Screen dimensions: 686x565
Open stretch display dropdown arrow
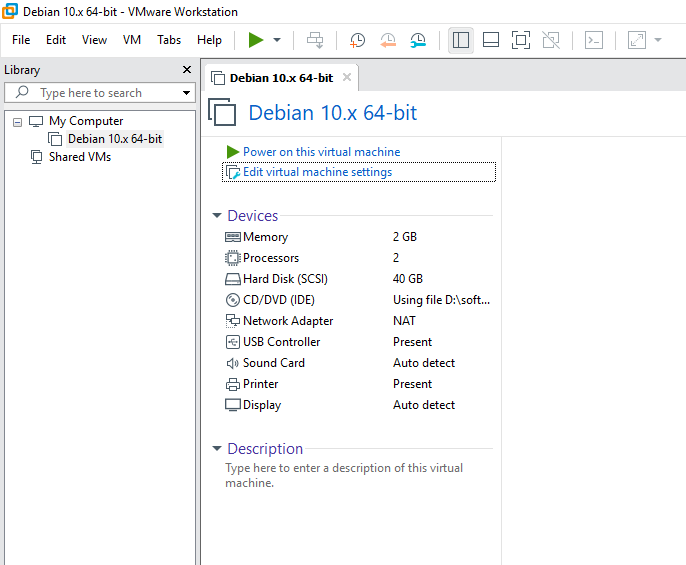tap(658, 40)
